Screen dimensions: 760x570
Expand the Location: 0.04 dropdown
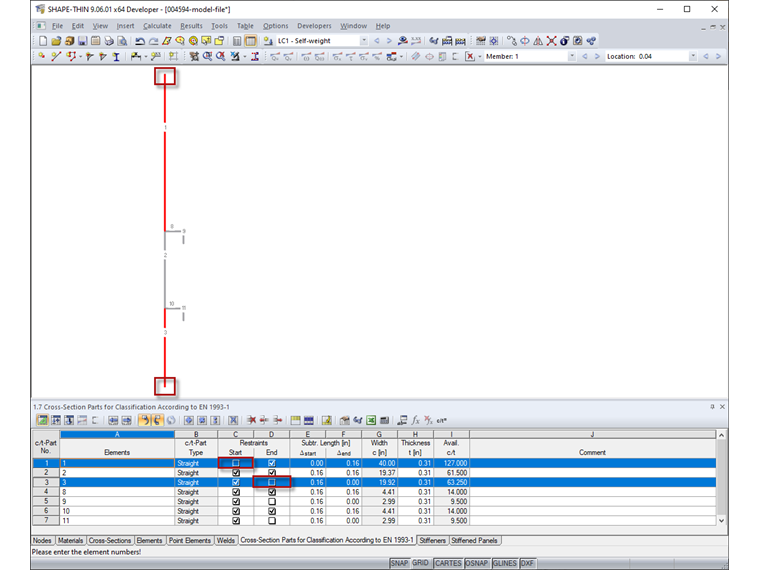[693, 57]
